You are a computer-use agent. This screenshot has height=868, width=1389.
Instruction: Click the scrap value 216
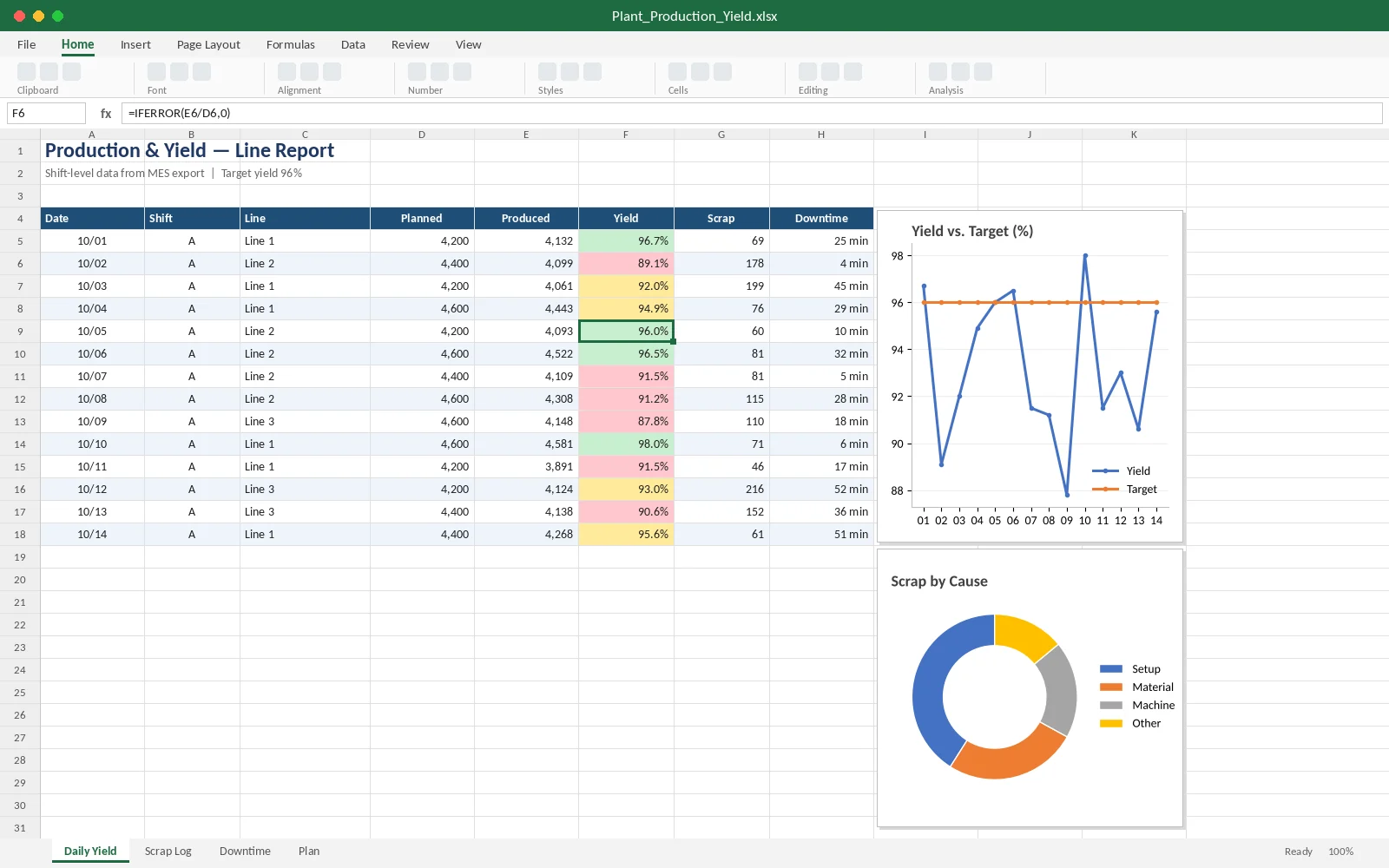pyautogui.click(x=721, y=490)
